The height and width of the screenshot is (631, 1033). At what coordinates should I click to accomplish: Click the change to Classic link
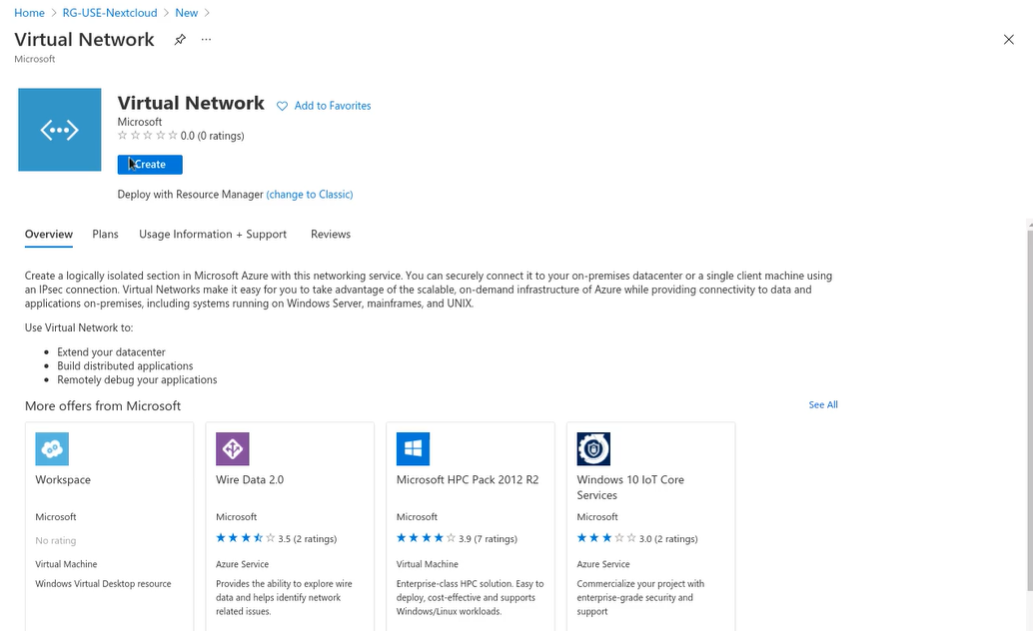[310, 194]
